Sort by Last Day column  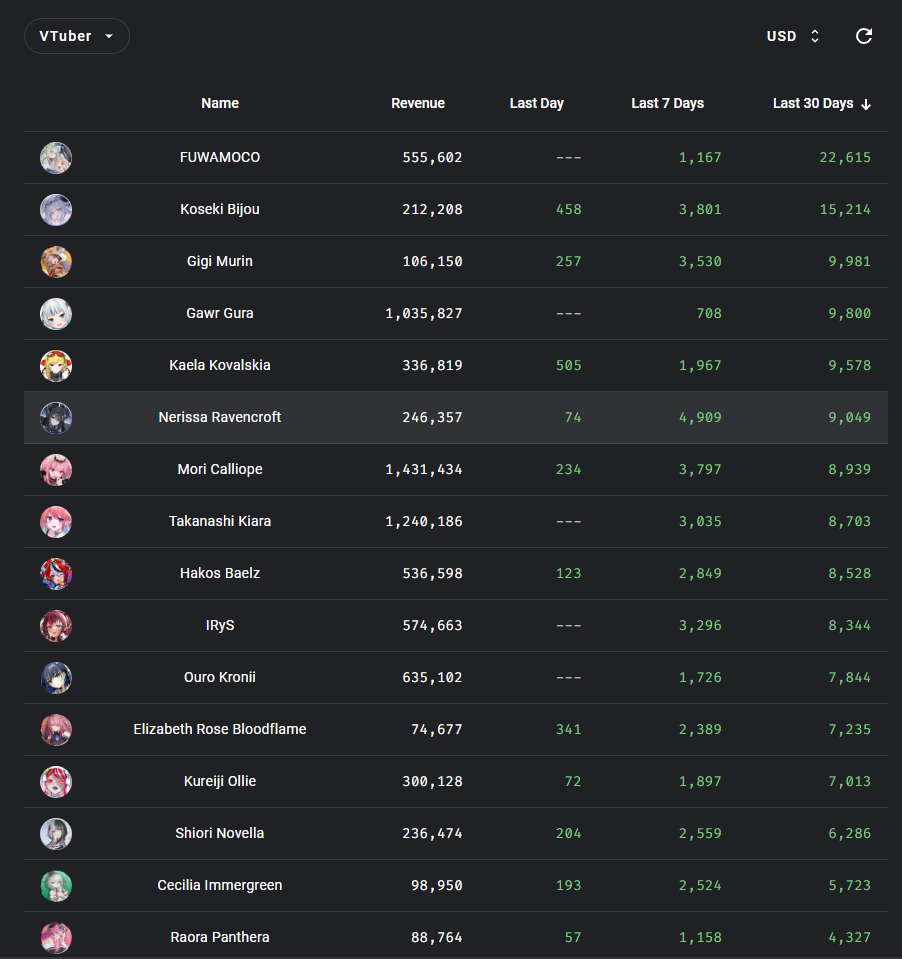pyautogui.click(x=537, y=103)
